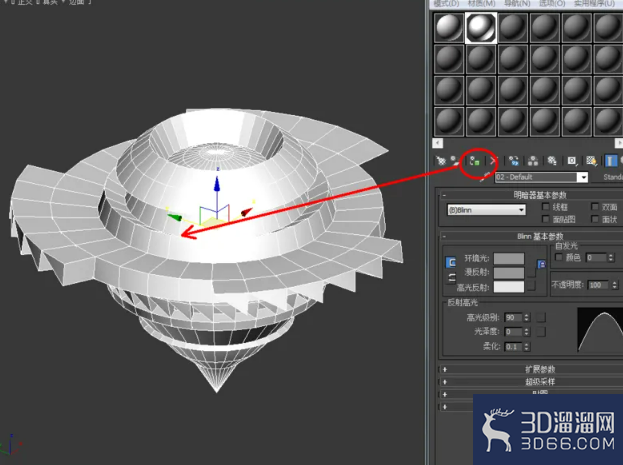Enable the 双面 two-sided checkbox
Viewport: 623px width, 465px height.
(x=595, y=207)
